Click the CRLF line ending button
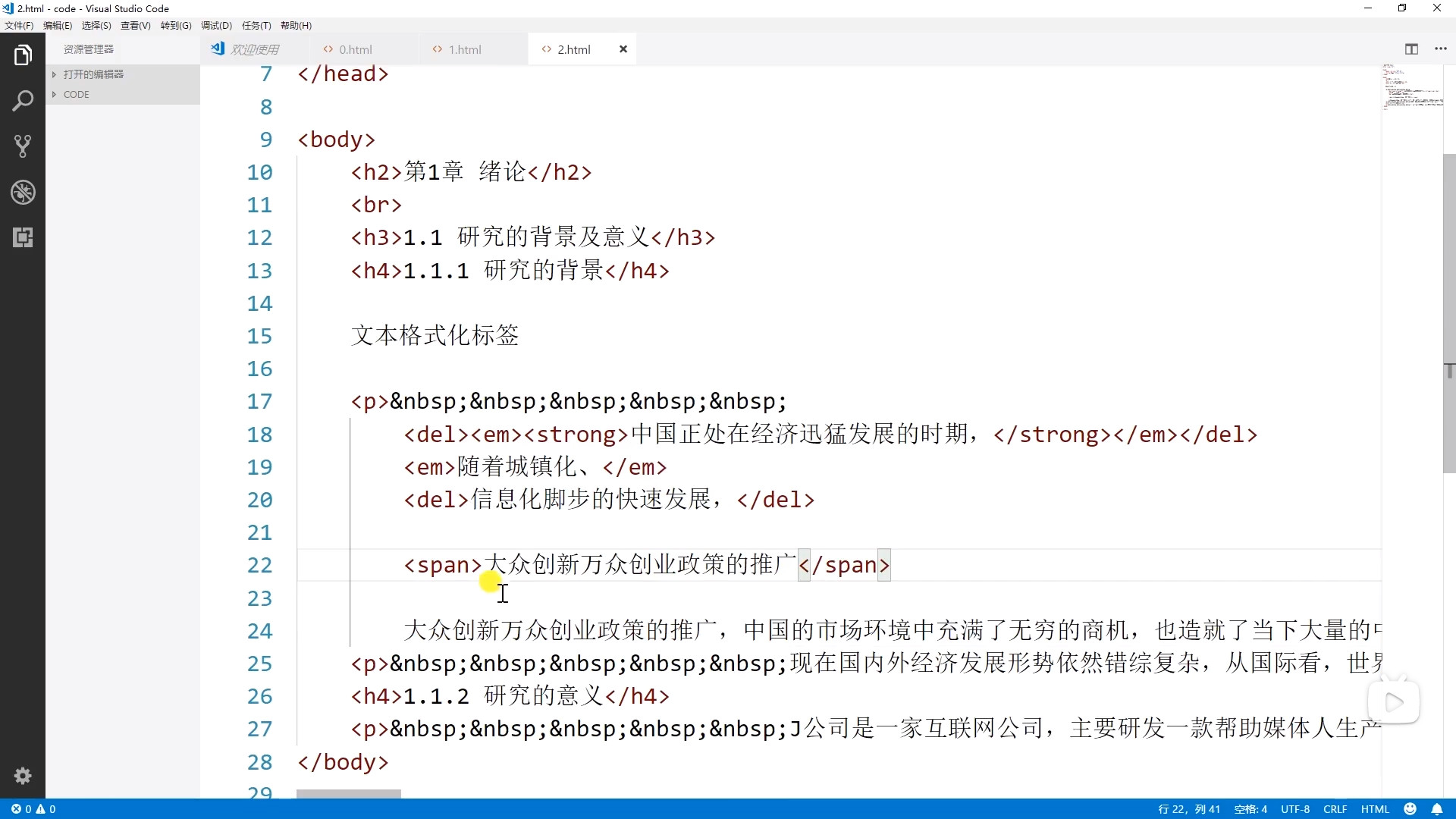The height and width of the screenshot is (819, 1456). (1335, 809)
